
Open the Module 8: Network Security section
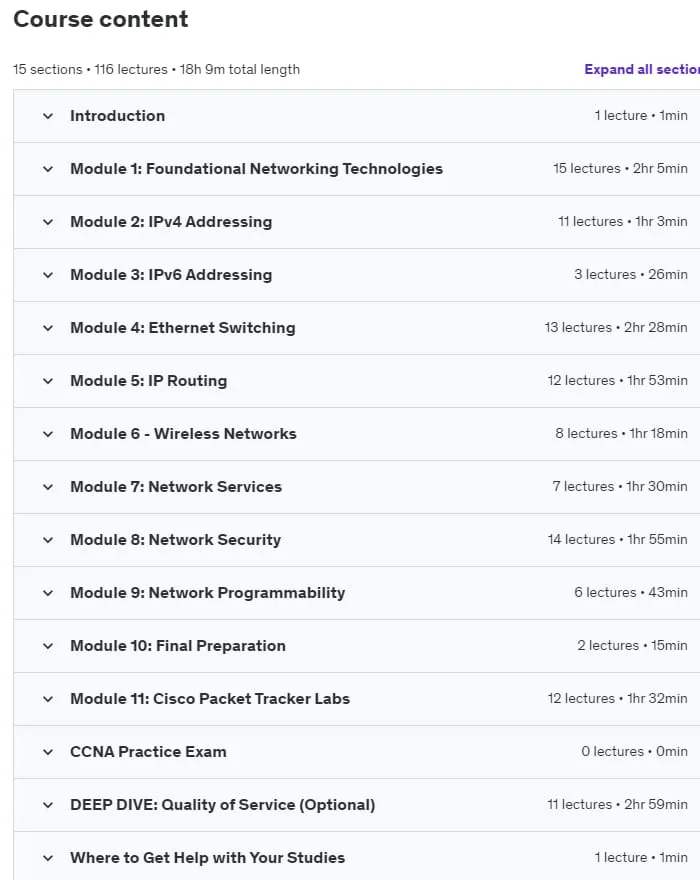coord(356,540)
